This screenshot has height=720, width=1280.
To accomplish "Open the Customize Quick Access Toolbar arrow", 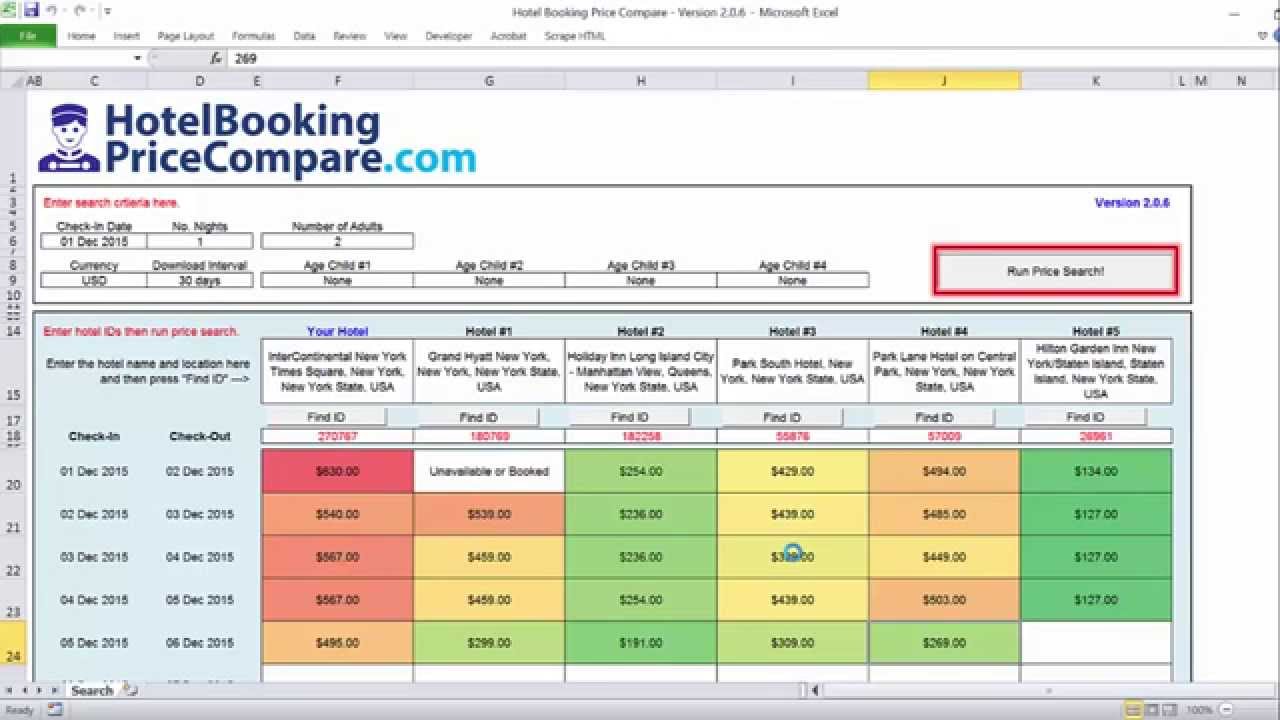I will pyautogui.click(x=107, y=13).
